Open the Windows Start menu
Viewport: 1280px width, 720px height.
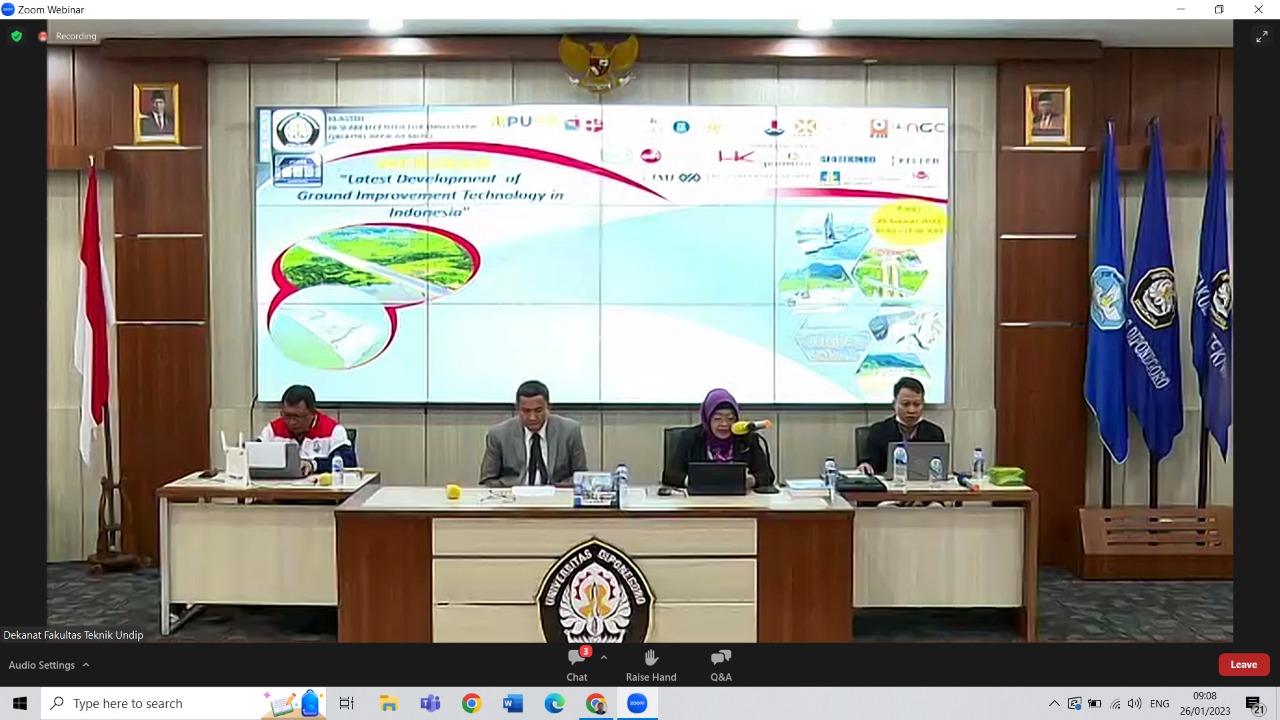20,703
